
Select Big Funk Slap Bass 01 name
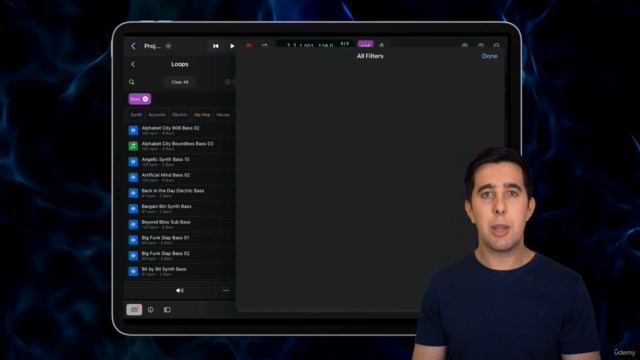[165, 238]
